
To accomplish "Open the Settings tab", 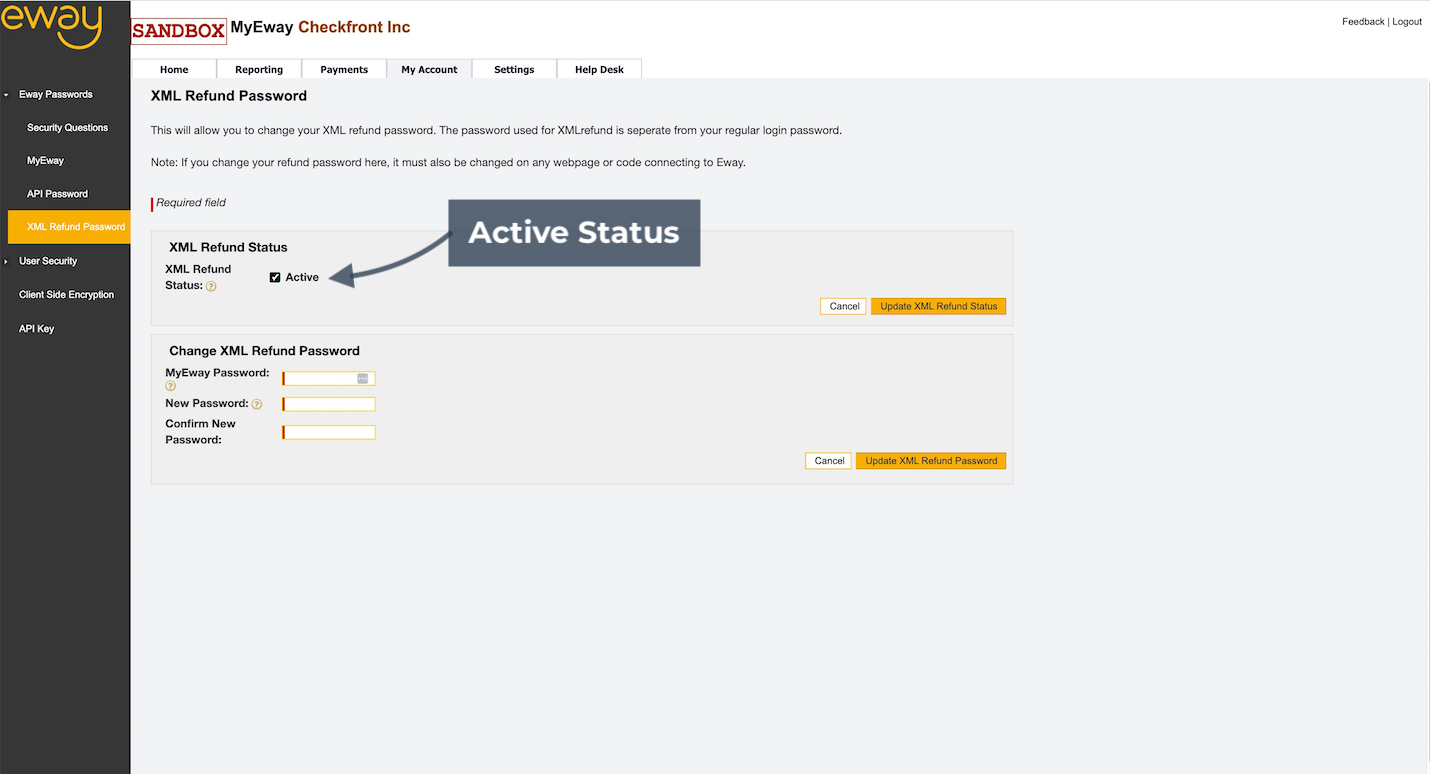I will click(514, 69).
